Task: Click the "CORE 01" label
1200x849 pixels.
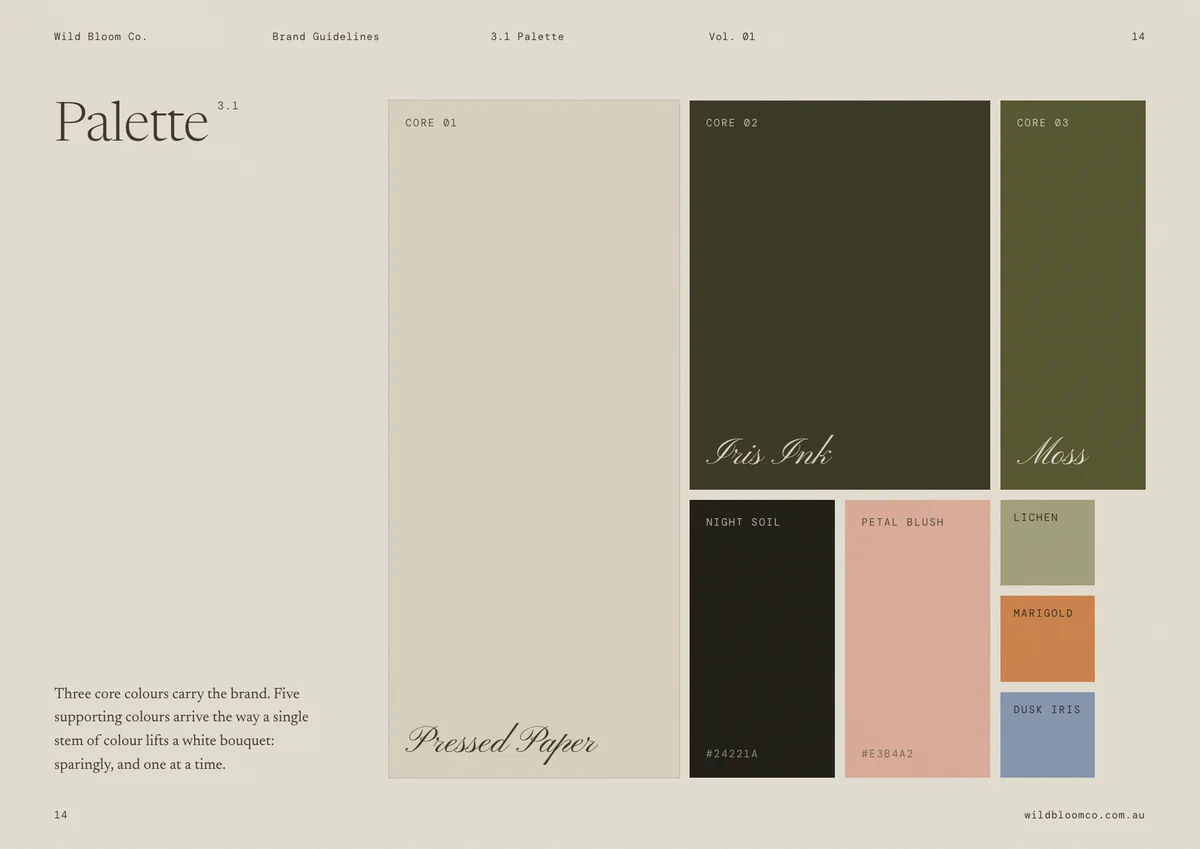Action: point(431,123)
